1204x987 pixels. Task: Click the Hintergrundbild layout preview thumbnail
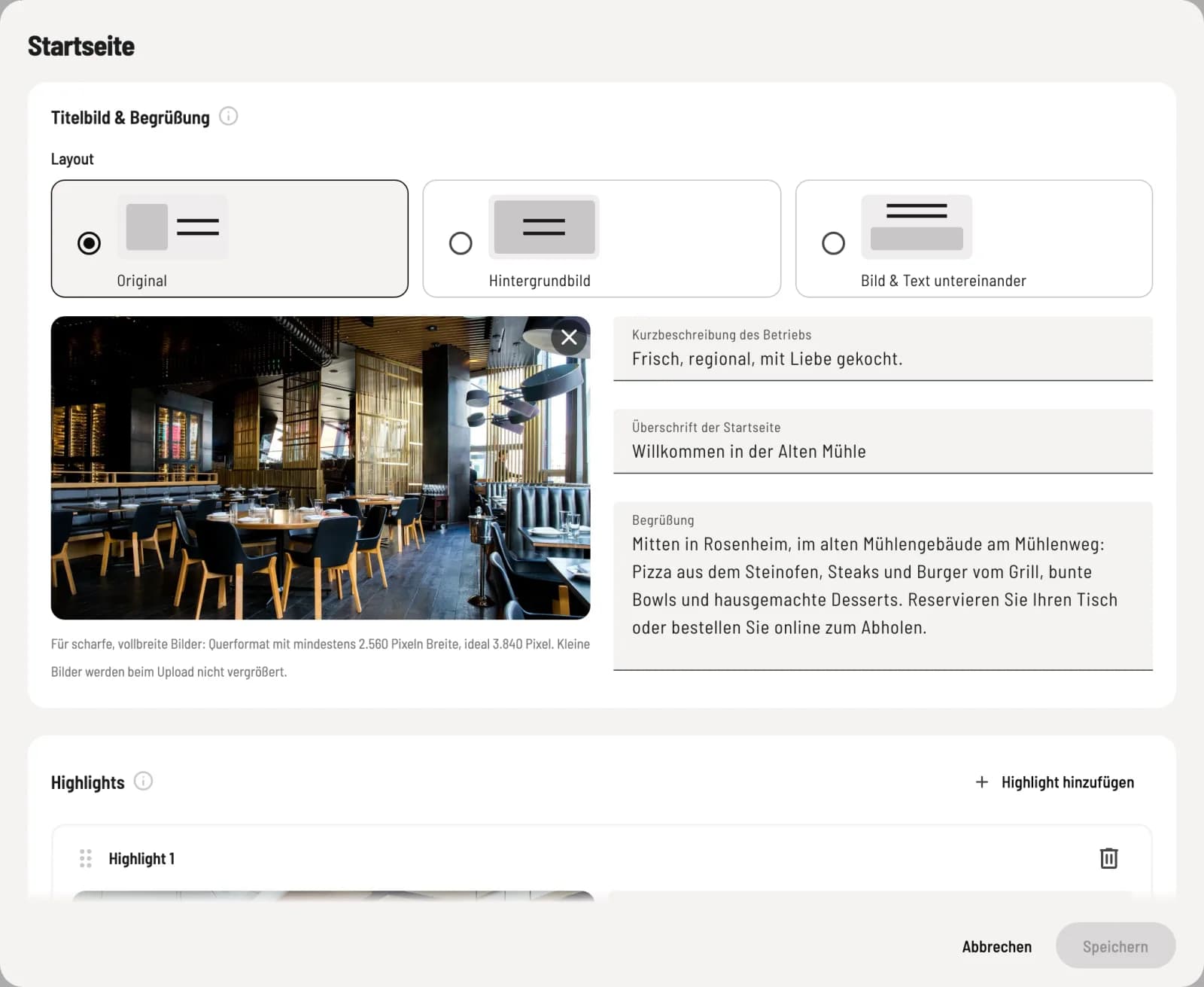point(544,227)
